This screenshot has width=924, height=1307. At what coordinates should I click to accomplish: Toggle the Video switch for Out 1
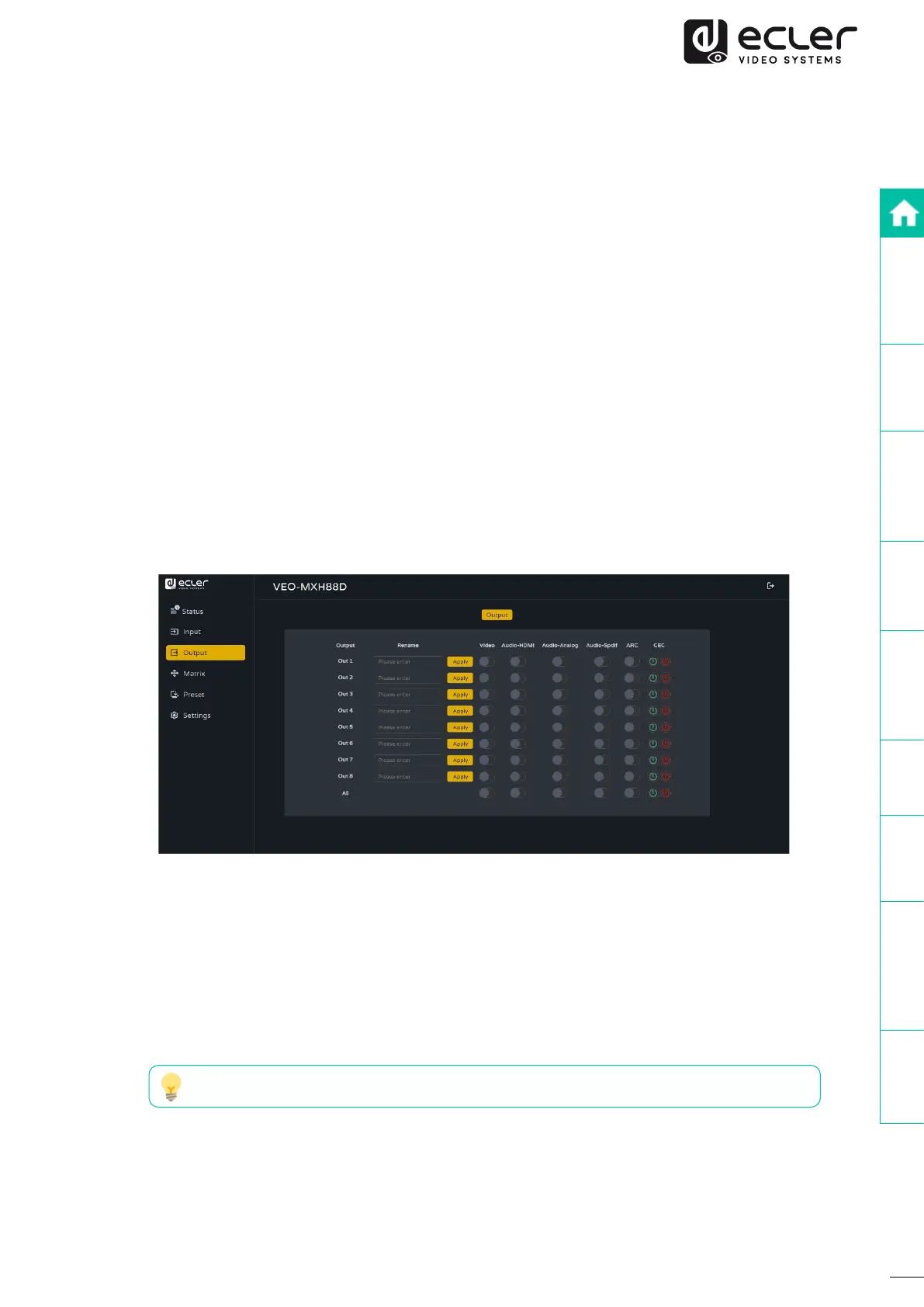[x=486, y=661]
